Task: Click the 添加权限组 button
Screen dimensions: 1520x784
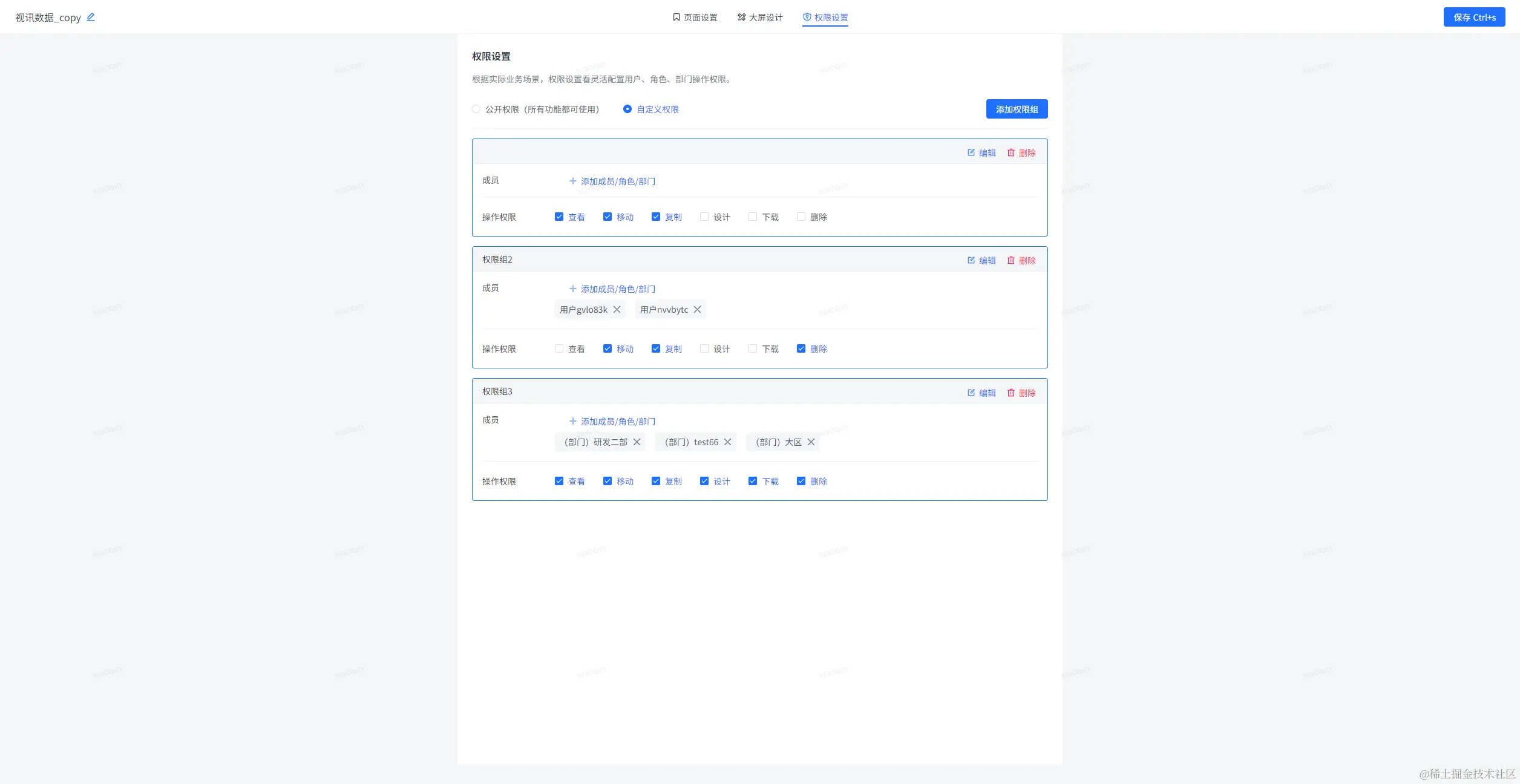Action: (x=1017, y=109)
